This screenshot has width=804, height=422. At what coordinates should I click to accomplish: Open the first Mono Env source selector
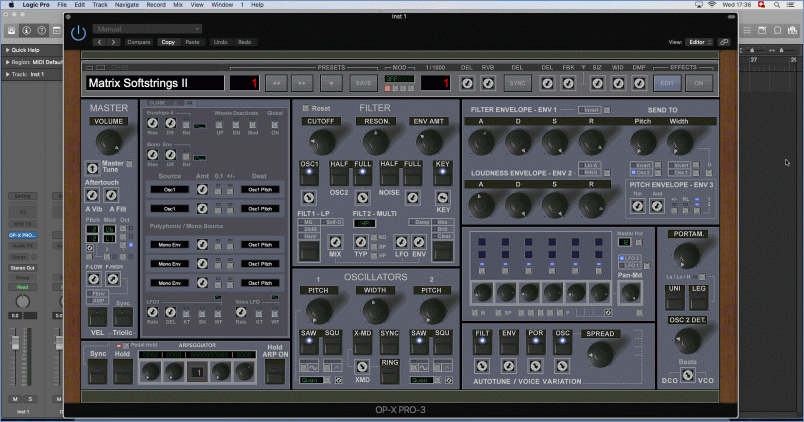(170, 245)
